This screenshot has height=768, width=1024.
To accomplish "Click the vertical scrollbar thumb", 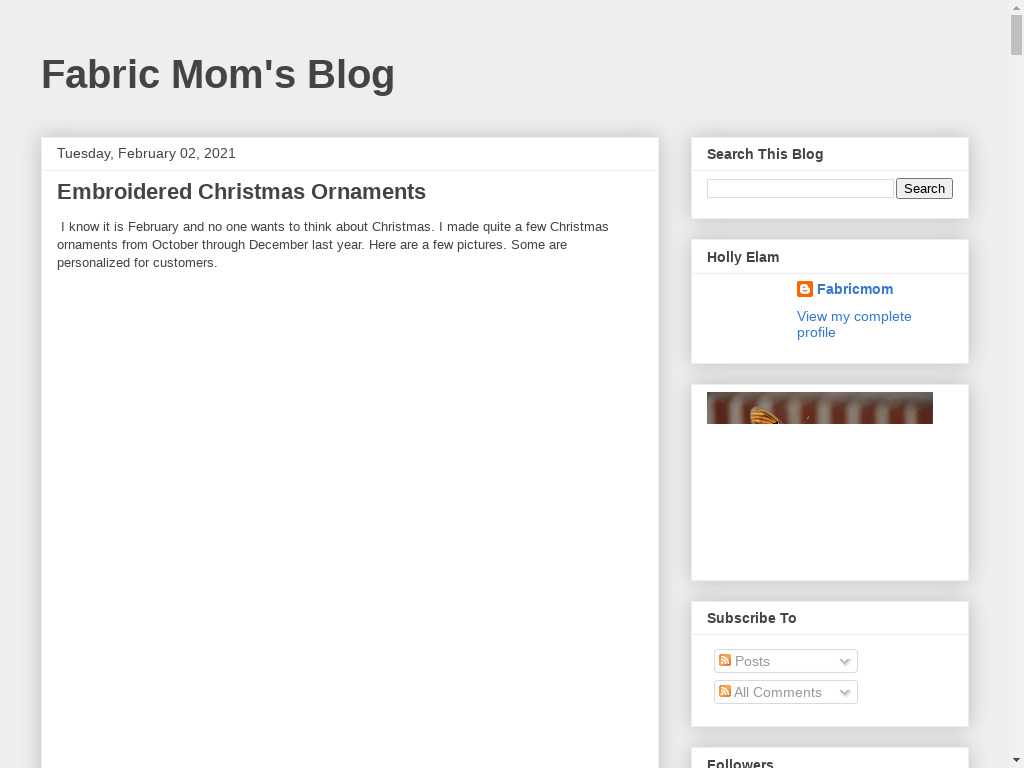I will click(1016, 34).
